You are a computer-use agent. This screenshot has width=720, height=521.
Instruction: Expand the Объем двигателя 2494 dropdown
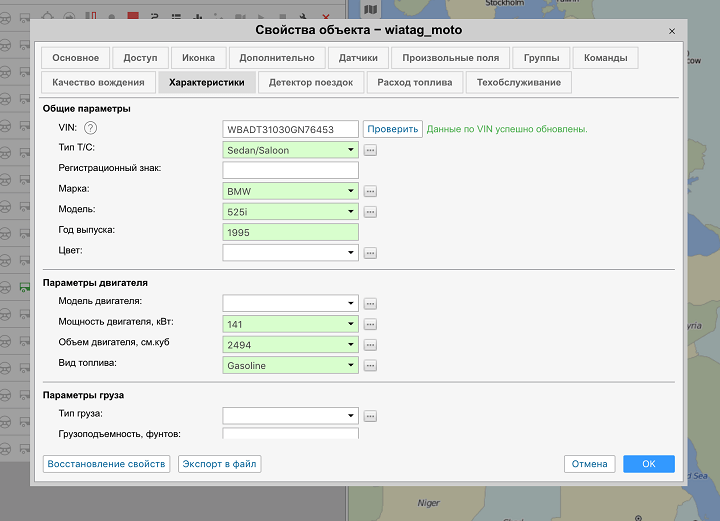click(x=350, y=345)
